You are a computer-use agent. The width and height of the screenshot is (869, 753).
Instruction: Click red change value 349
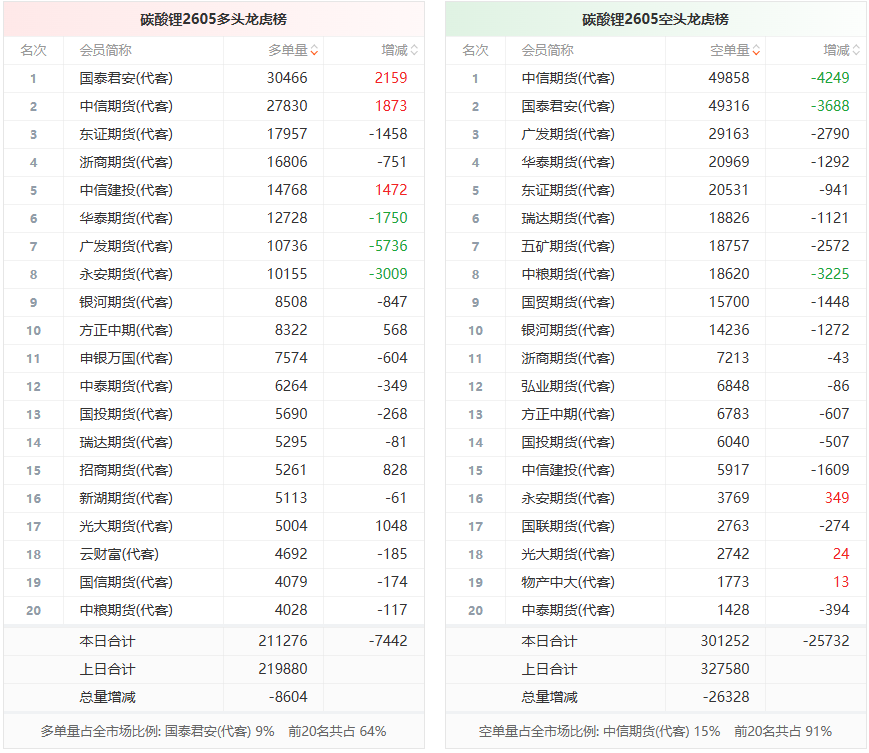[837, 498]
